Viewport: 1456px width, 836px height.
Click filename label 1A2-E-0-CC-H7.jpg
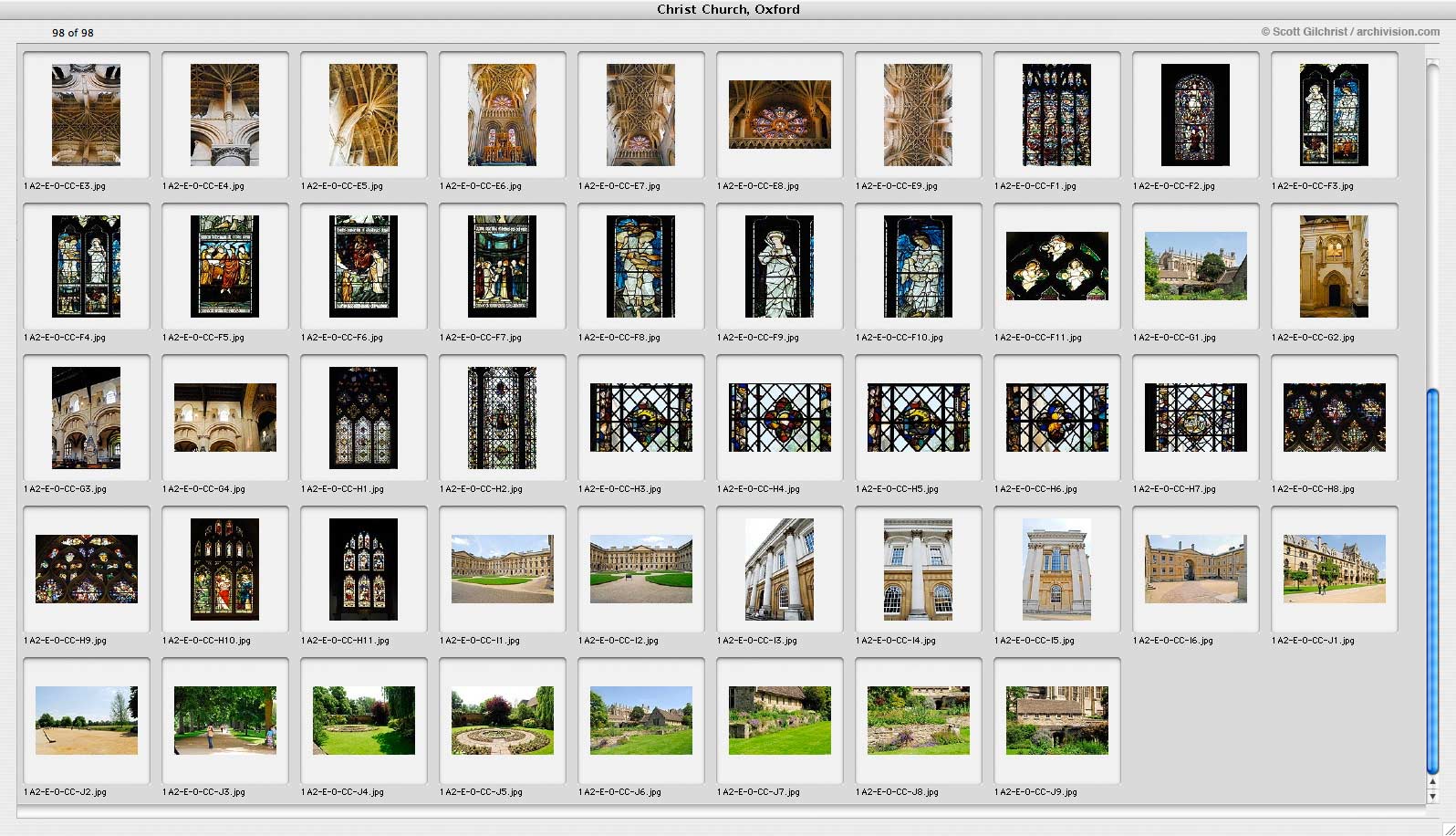pyautogui.click(x=1175, y=489)
